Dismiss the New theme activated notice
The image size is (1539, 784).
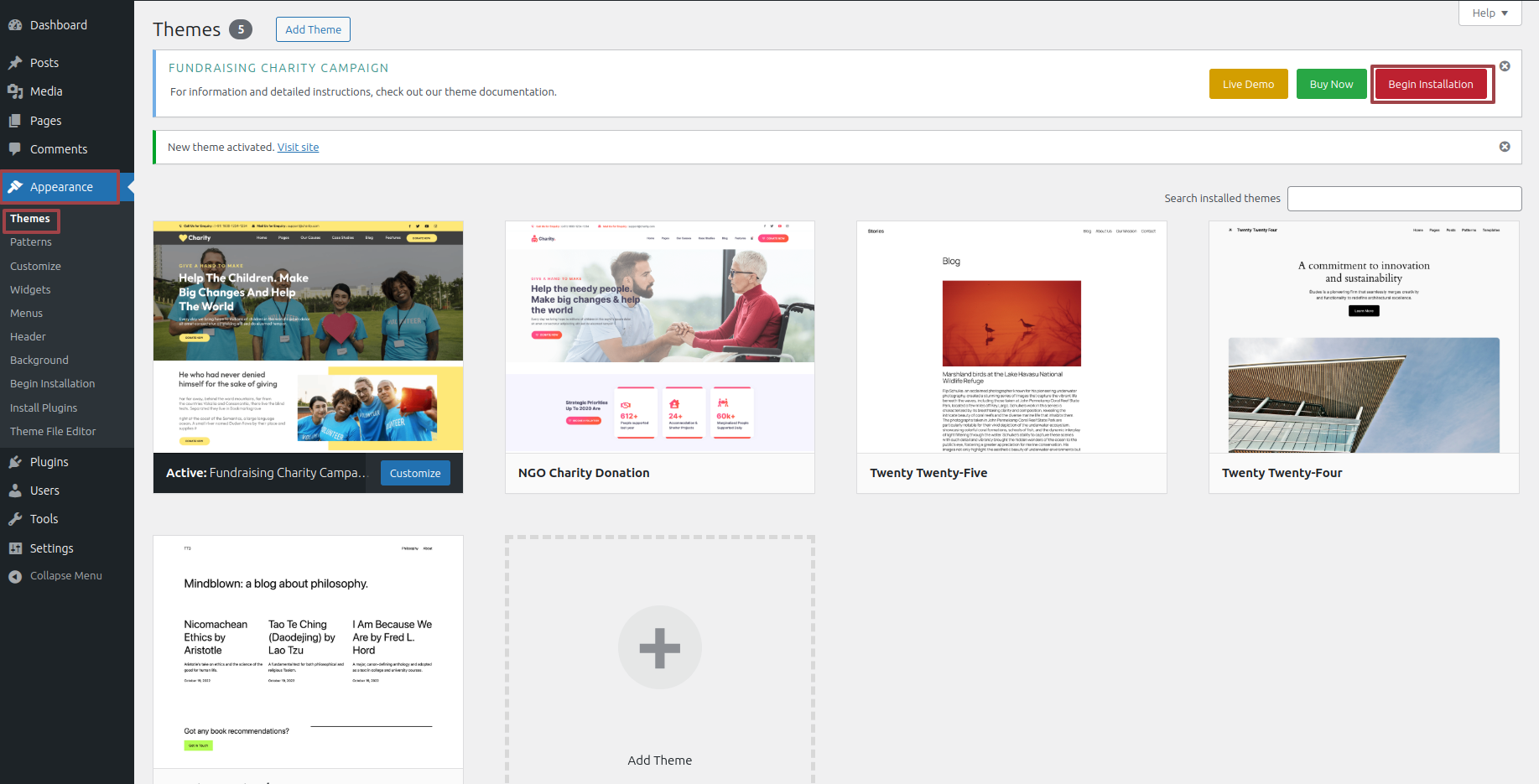click(x=1505, y=147)
